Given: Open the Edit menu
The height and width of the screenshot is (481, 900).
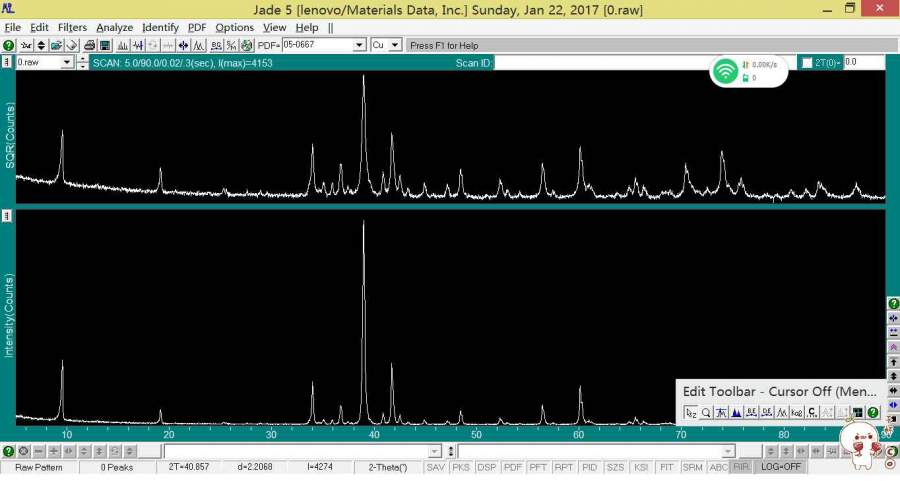Looking at the screenshot, I should tap(39, 28).
